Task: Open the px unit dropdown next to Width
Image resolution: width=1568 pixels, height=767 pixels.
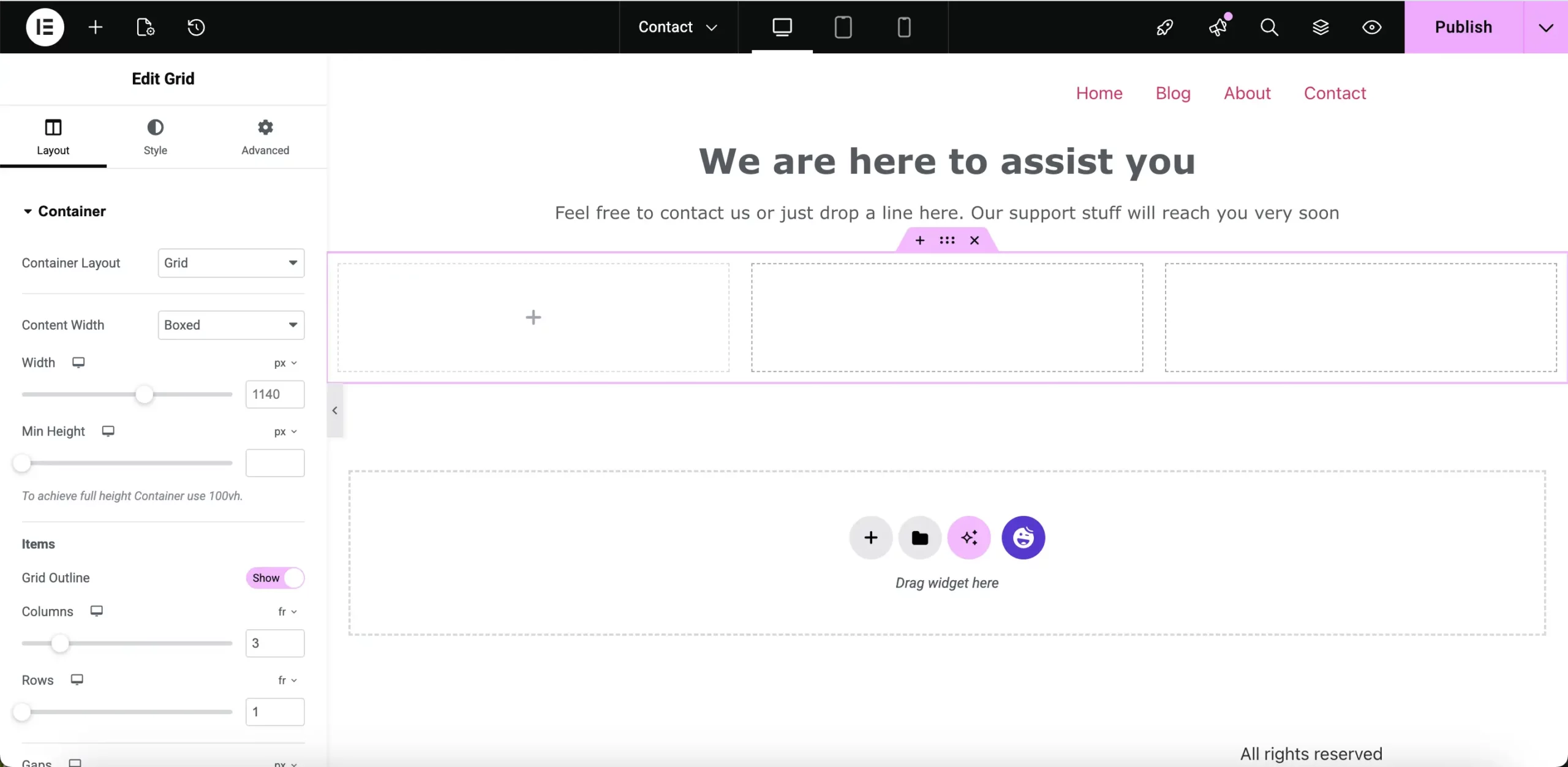Action: pyautogui.click(x=285, y=363)
